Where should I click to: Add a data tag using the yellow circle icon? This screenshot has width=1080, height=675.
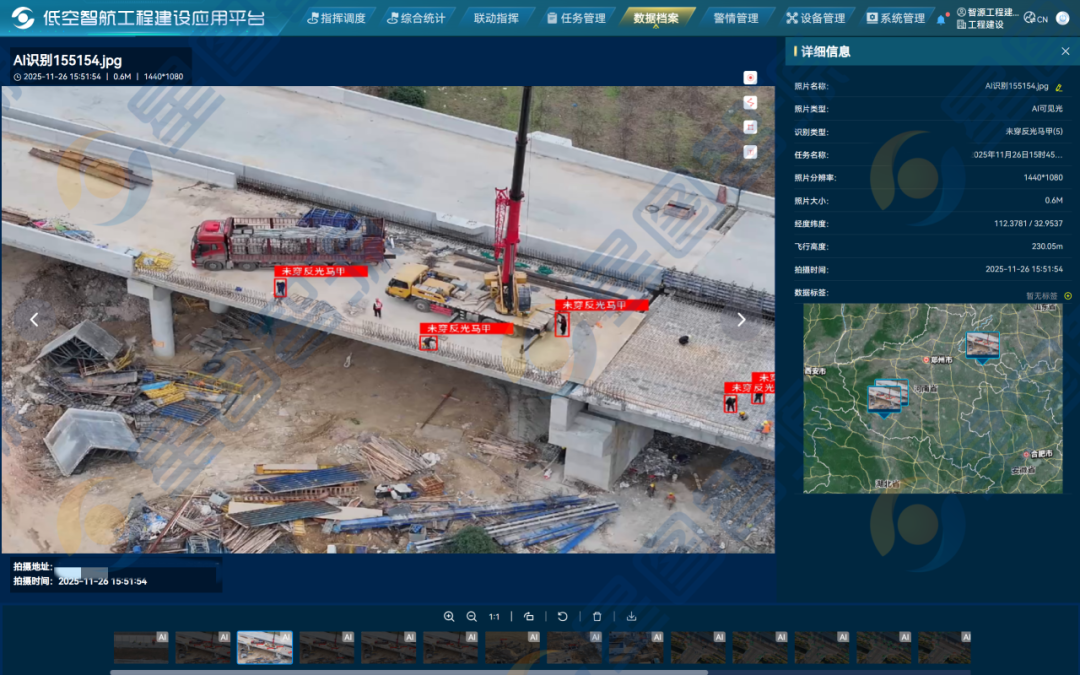click(x=1068, y=296)
